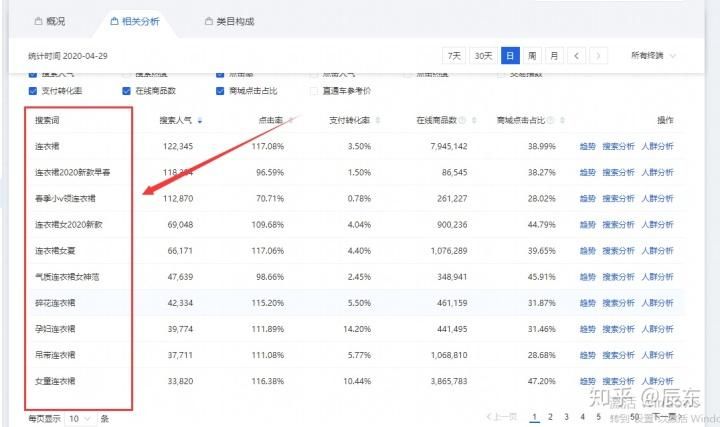Click the 上一页 previous page button
The width and height of the screenshot is (720, 427).
501,417
